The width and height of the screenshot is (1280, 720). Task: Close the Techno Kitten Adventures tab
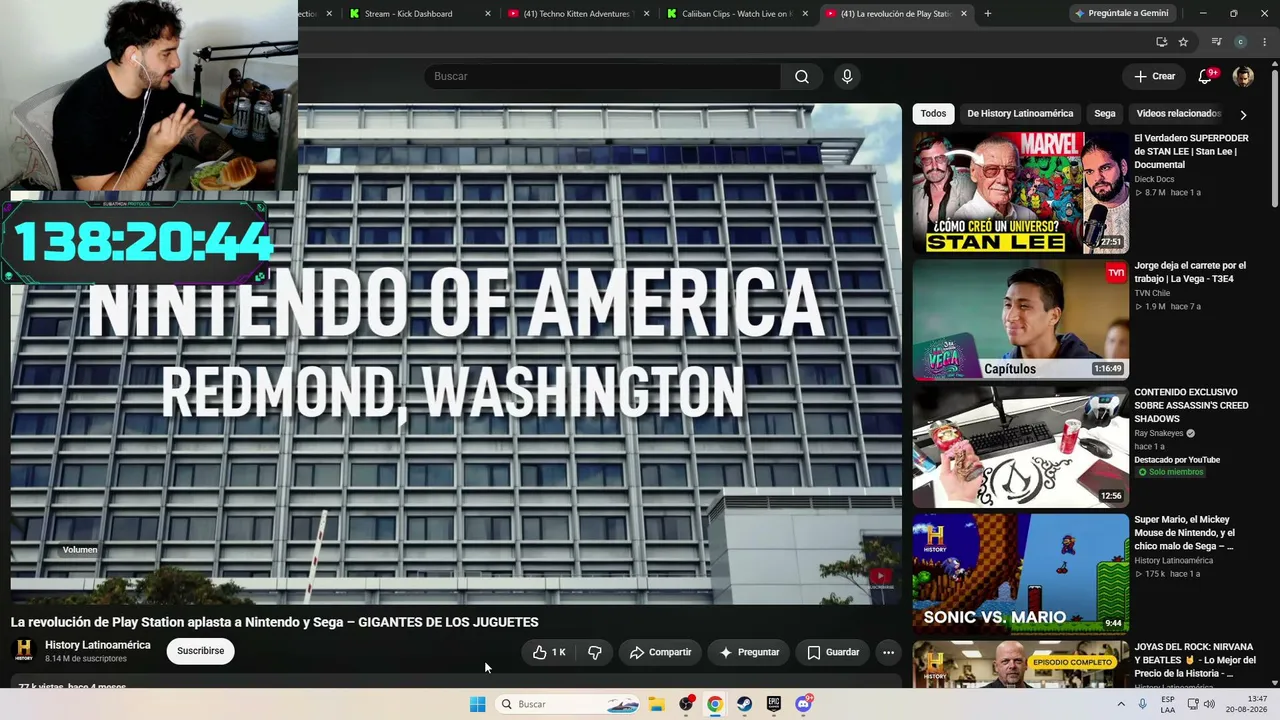(647, 14)
